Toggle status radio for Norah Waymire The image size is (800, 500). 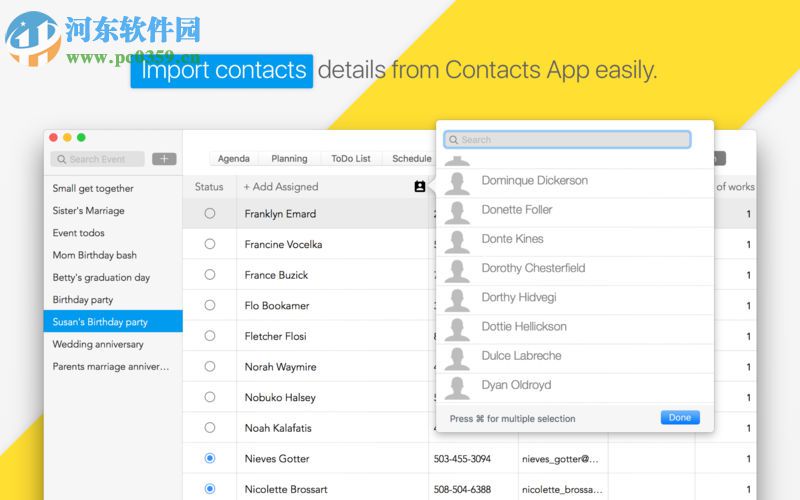pyautogui.click(x=210, y=366)
